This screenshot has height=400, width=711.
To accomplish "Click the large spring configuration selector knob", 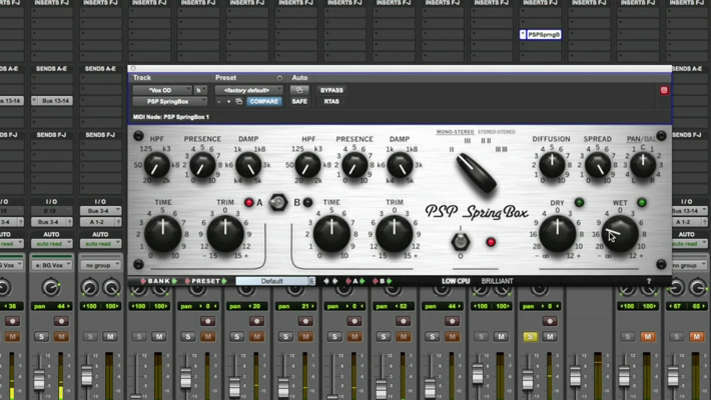I will [476, 173].
